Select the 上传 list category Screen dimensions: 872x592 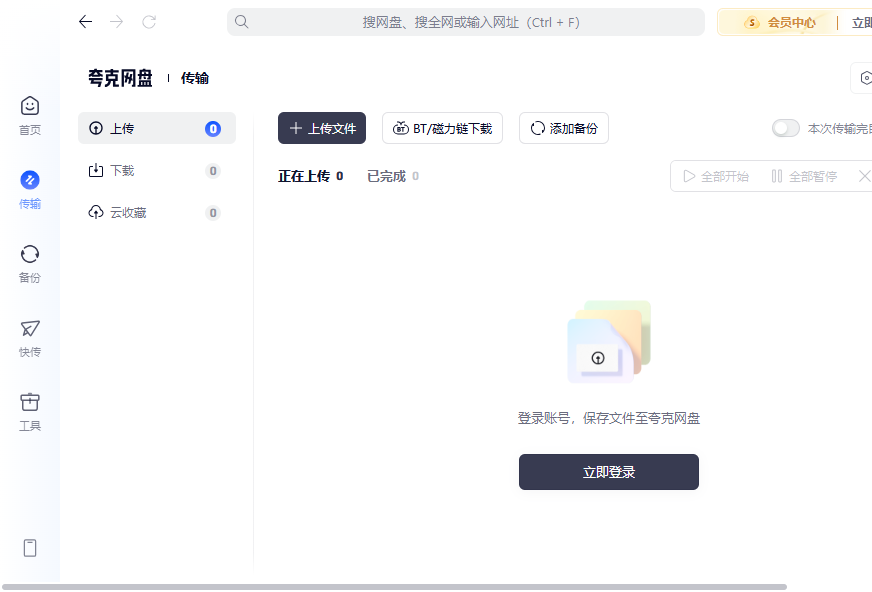pyautogui.click(x=157, y=128)
